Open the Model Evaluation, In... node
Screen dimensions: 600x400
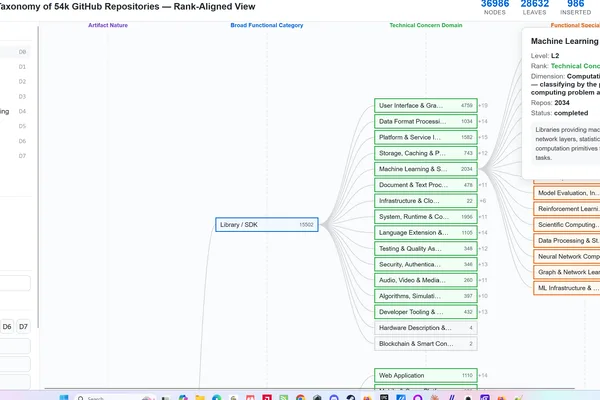coord(567,193)
